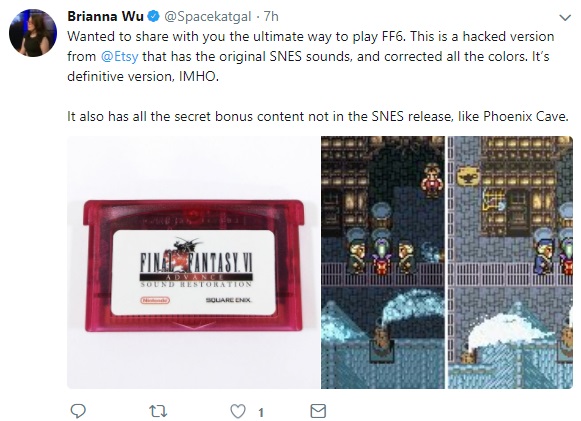This screenshot has height=421, width=581.
Task: Follow the @Etsy mention link
Action: pos(120,57)
